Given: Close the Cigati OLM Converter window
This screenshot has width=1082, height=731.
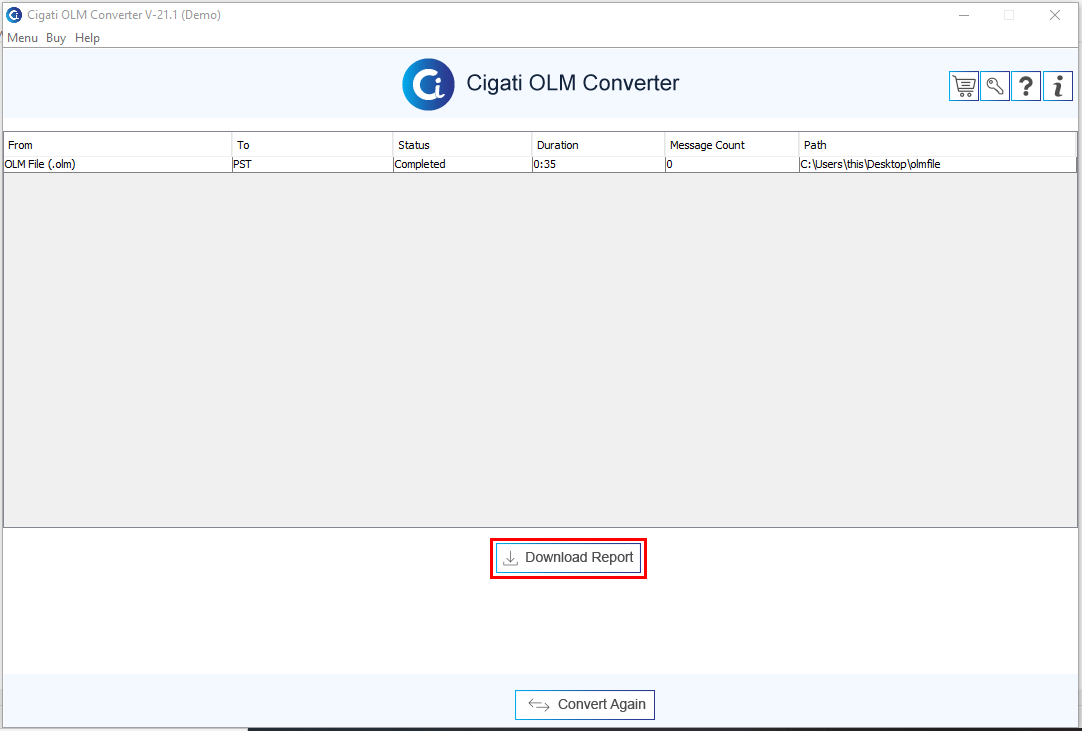Looking at the screenshot, I should pyautogui.click(x=1054, y=15).
